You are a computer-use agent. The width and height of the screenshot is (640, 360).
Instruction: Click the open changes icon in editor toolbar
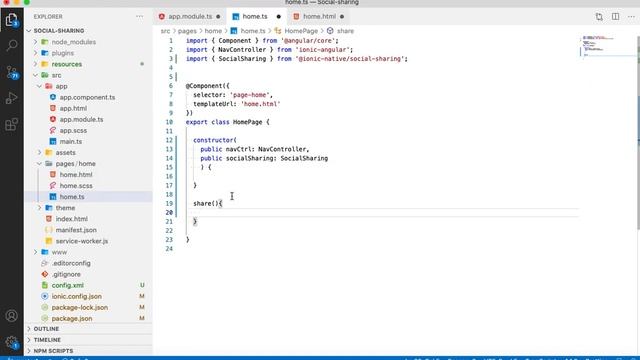[599, 17]
